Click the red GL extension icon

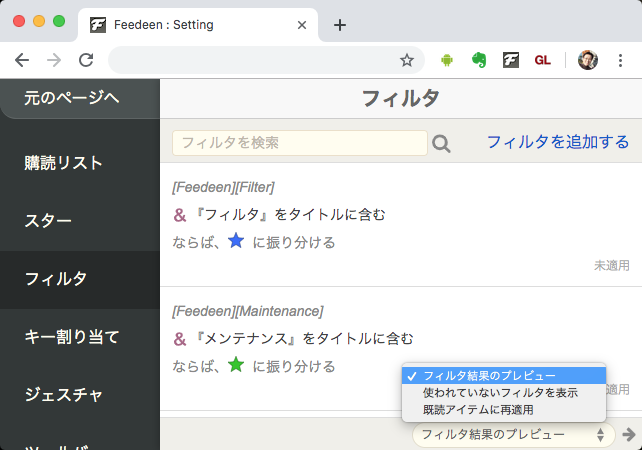[542, 60]
